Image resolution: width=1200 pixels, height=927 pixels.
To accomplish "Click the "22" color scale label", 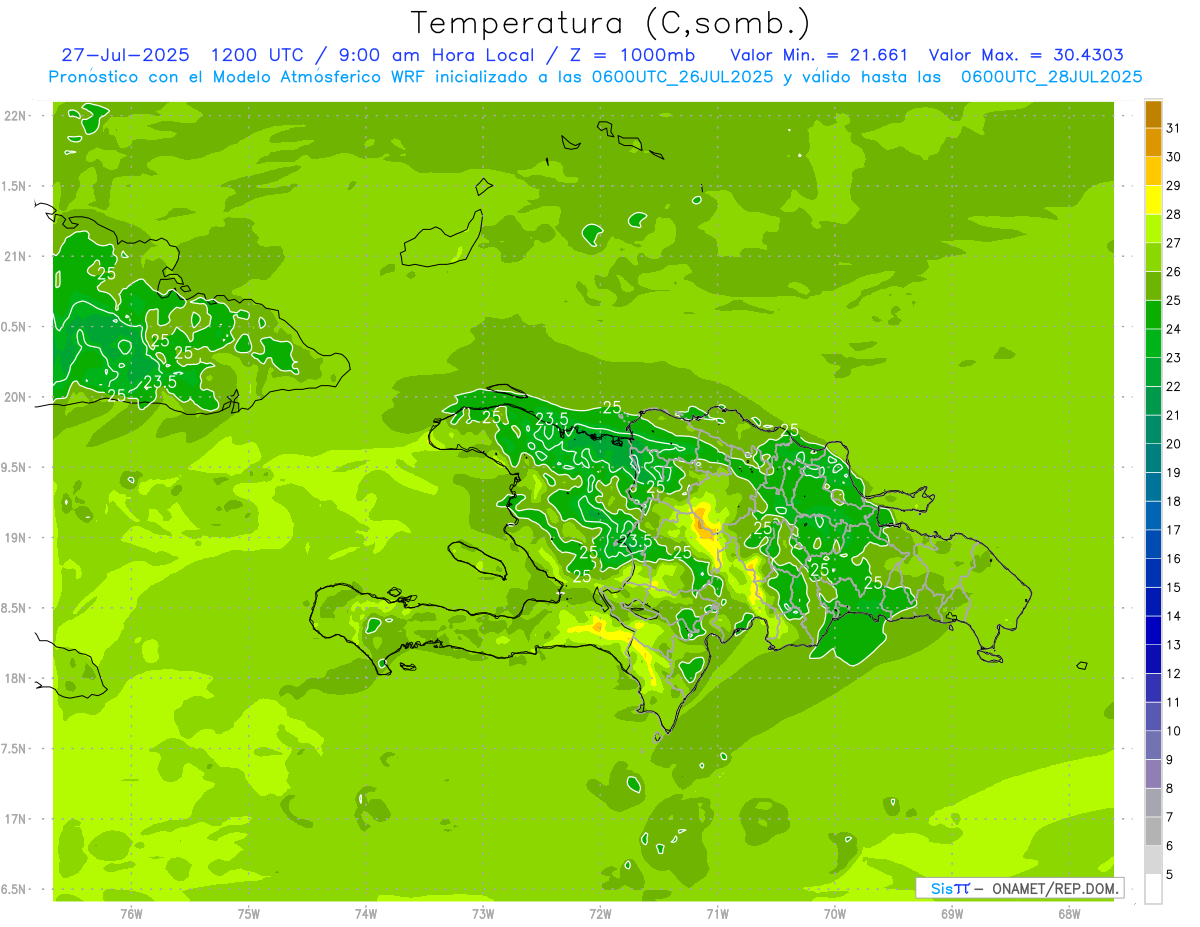I will 1174,386.
